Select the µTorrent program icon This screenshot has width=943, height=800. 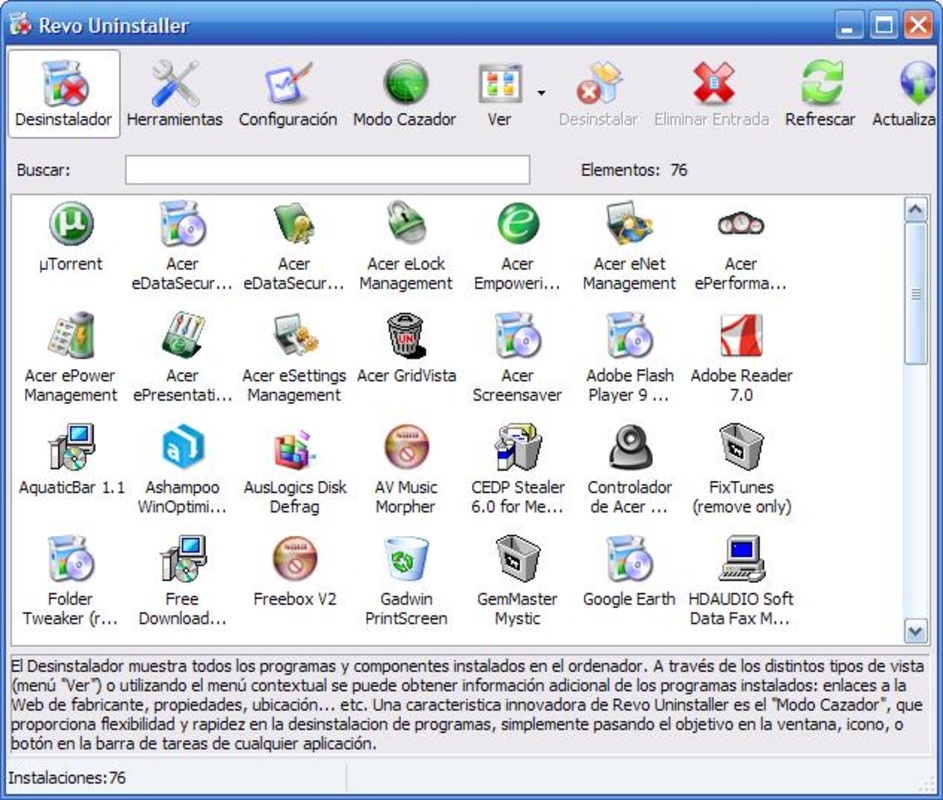click(71, 223)
